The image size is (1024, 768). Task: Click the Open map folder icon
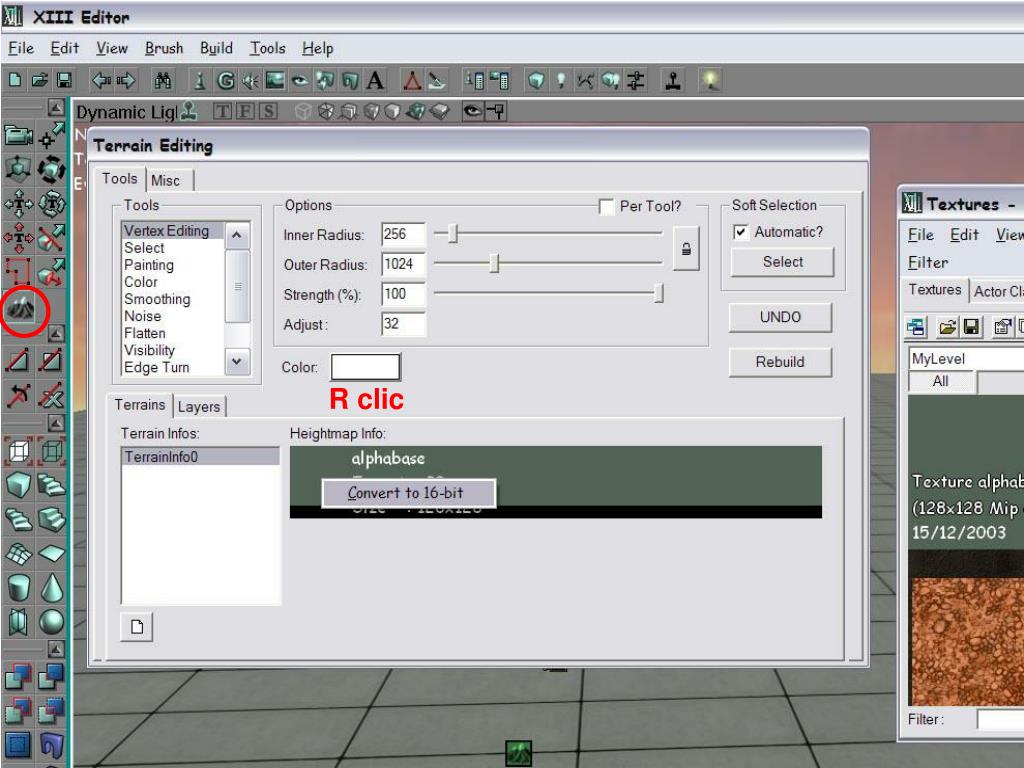[40, 80]
